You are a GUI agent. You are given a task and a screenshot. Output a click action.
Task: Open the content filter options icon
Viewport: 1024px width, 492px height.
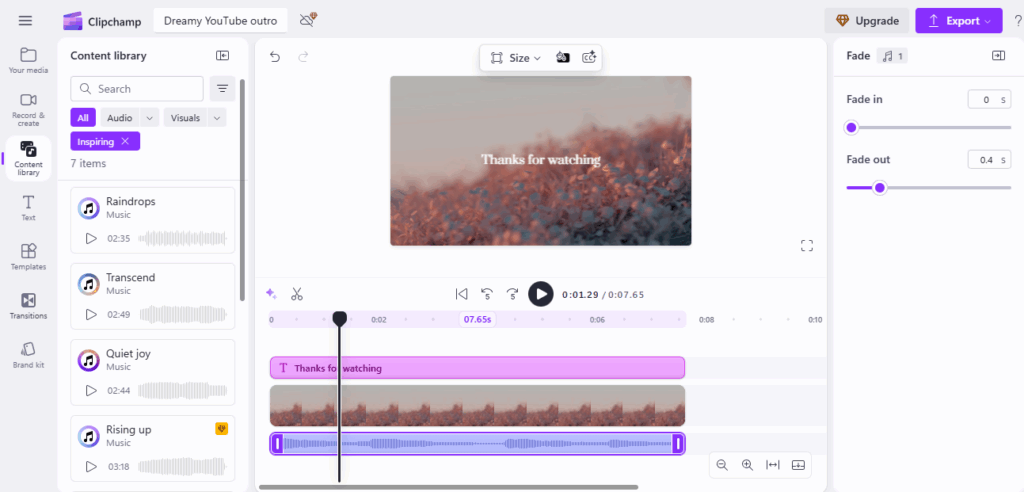[222, 88]
